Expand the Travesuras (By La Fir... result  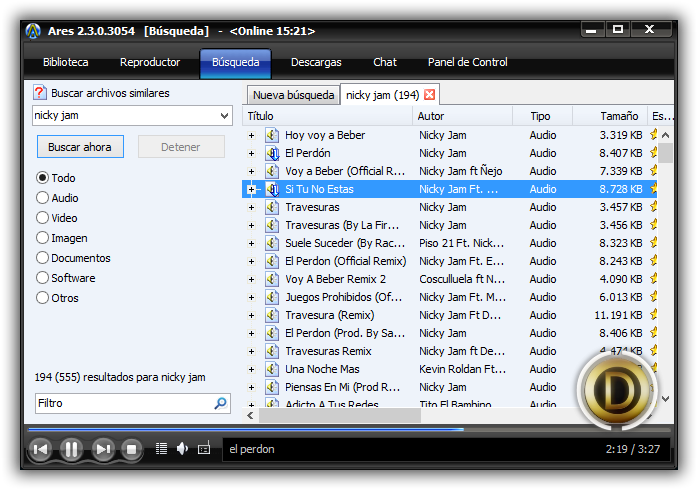click(252, 225)
